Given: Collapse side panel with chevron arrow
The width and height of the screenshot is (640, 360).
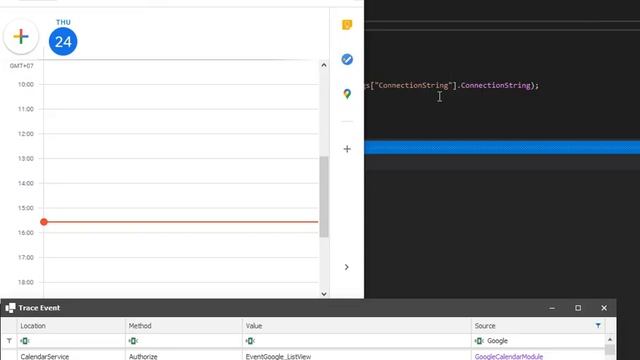Looking at the screenshot, I should click(x=347, y=267).
